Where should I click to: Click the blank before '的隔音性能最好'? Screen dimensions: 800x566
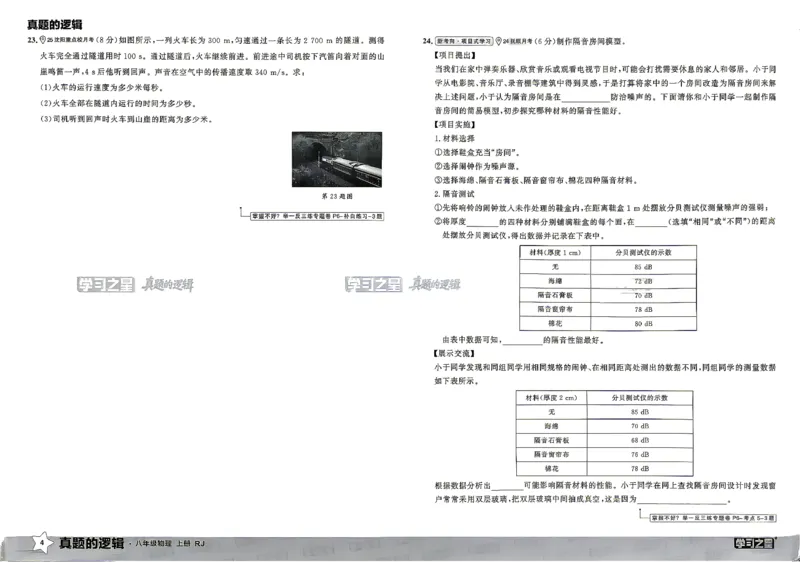tap(522, 340)
